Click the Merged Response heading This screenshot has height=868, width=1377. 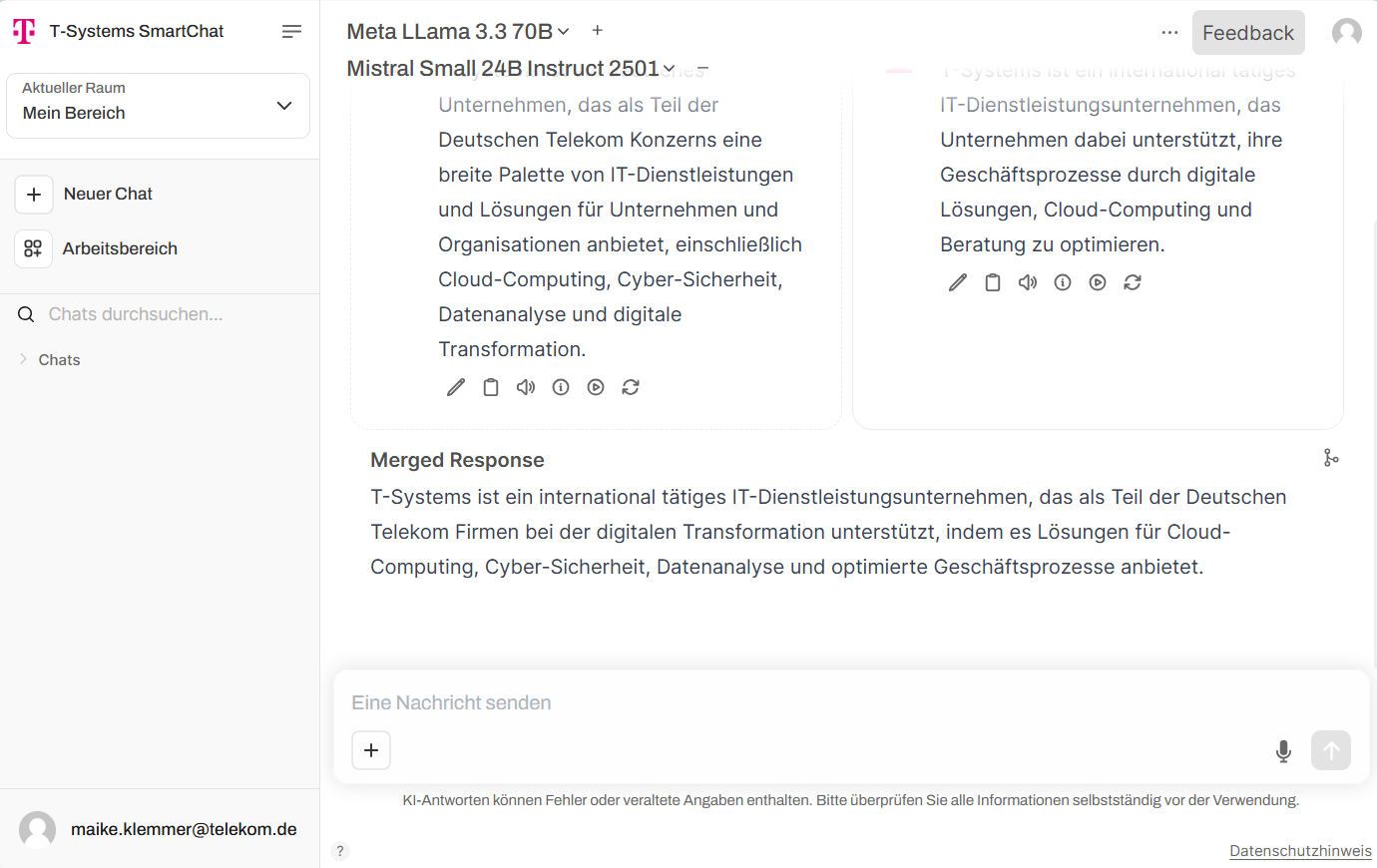click(457, 460)
